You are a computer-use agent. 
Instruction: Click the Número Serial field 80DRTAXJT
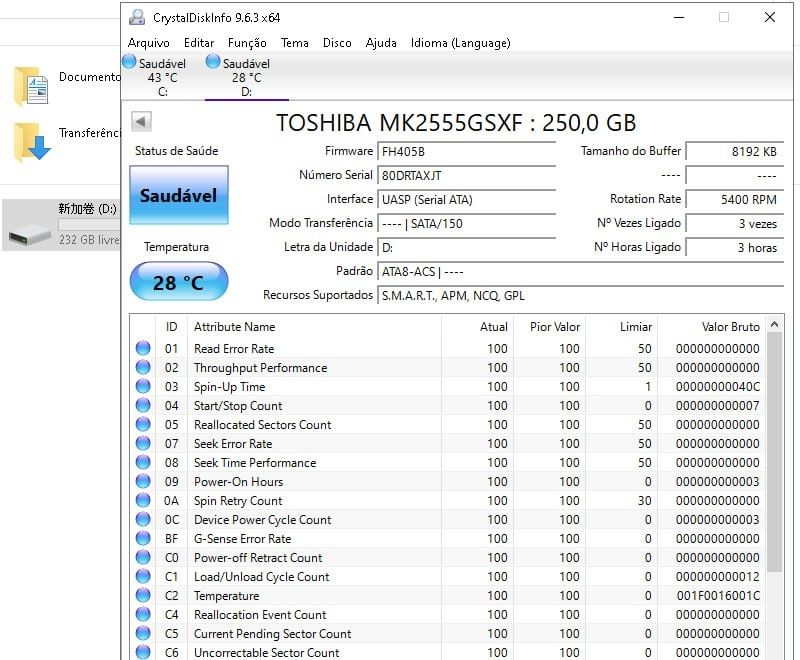pyautogui.click(x=466, y=175)
